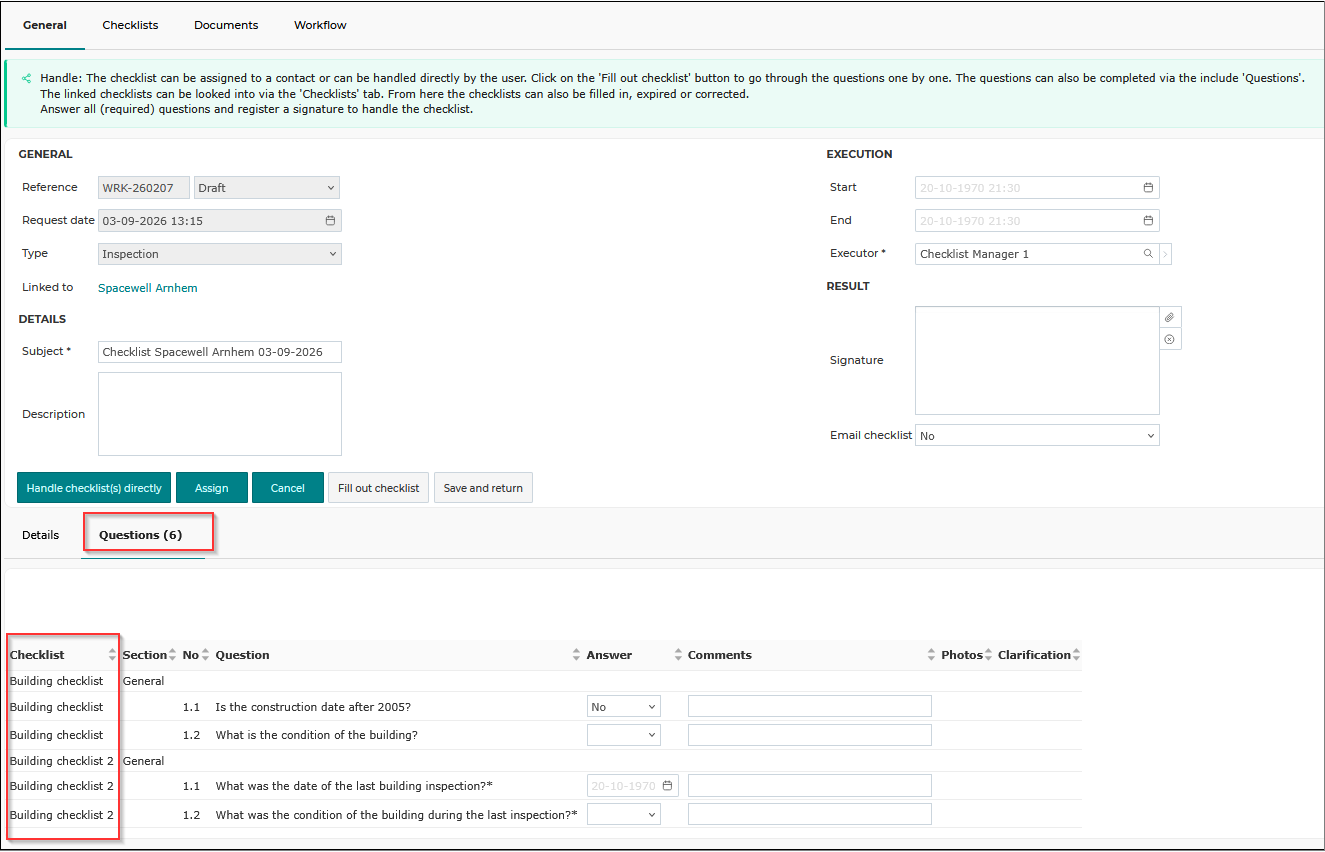Click paperclip attach icon beside Signature
Screen dimensions: 1325x852
1170,317
